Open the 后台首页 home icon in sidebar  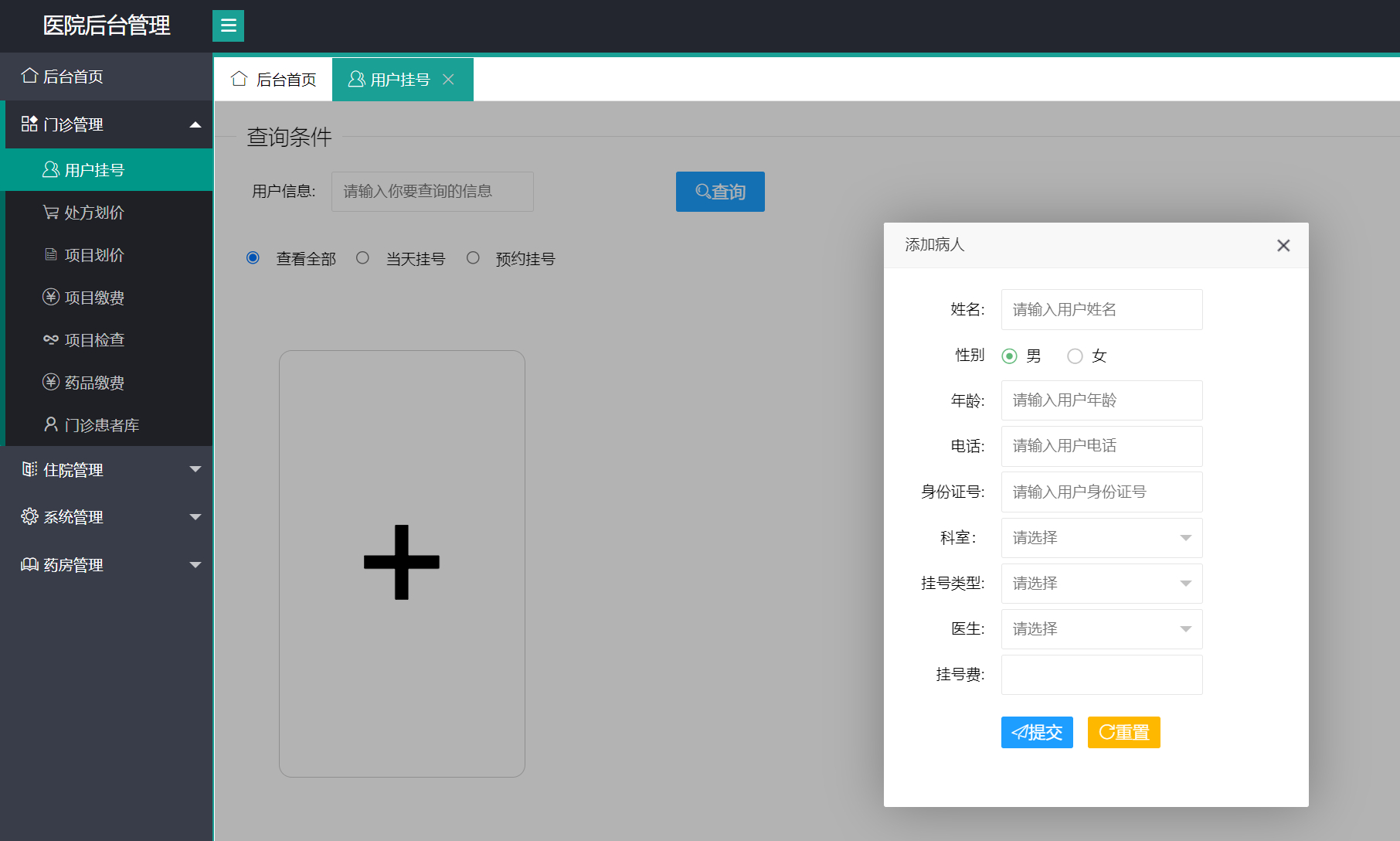[73, 76]
